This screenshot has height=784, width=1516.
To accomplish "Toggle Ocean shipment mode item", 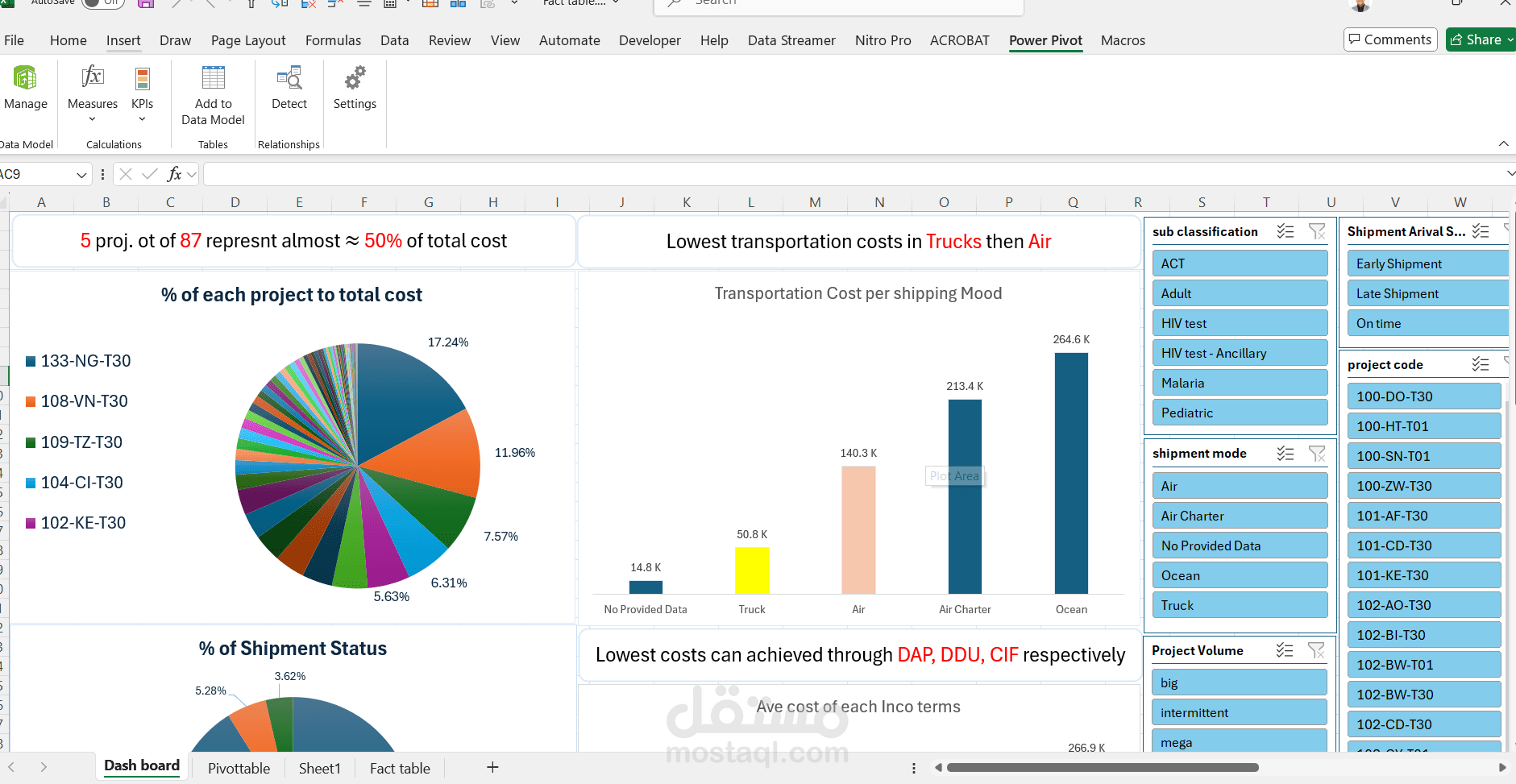I will pyautogui.click(x=1240, y=575).
